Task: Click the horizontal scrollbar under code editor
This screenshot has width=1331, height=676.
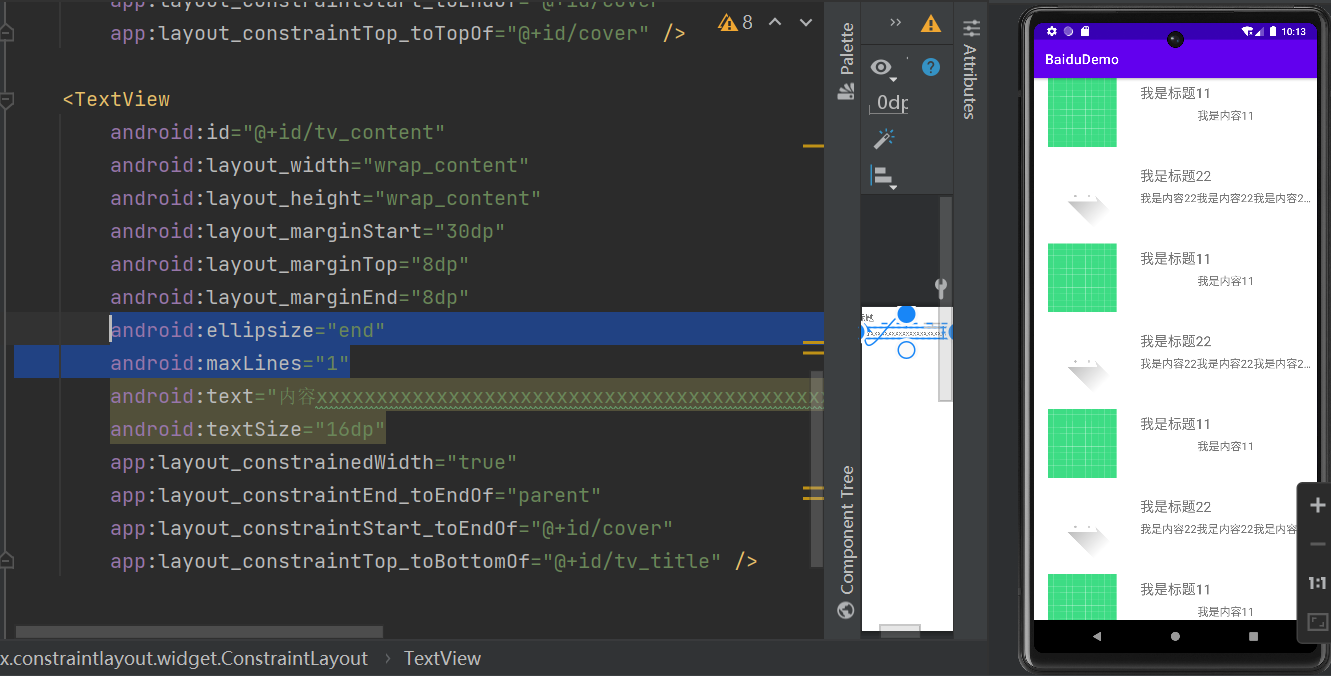Action: click(x=200, y=632)
